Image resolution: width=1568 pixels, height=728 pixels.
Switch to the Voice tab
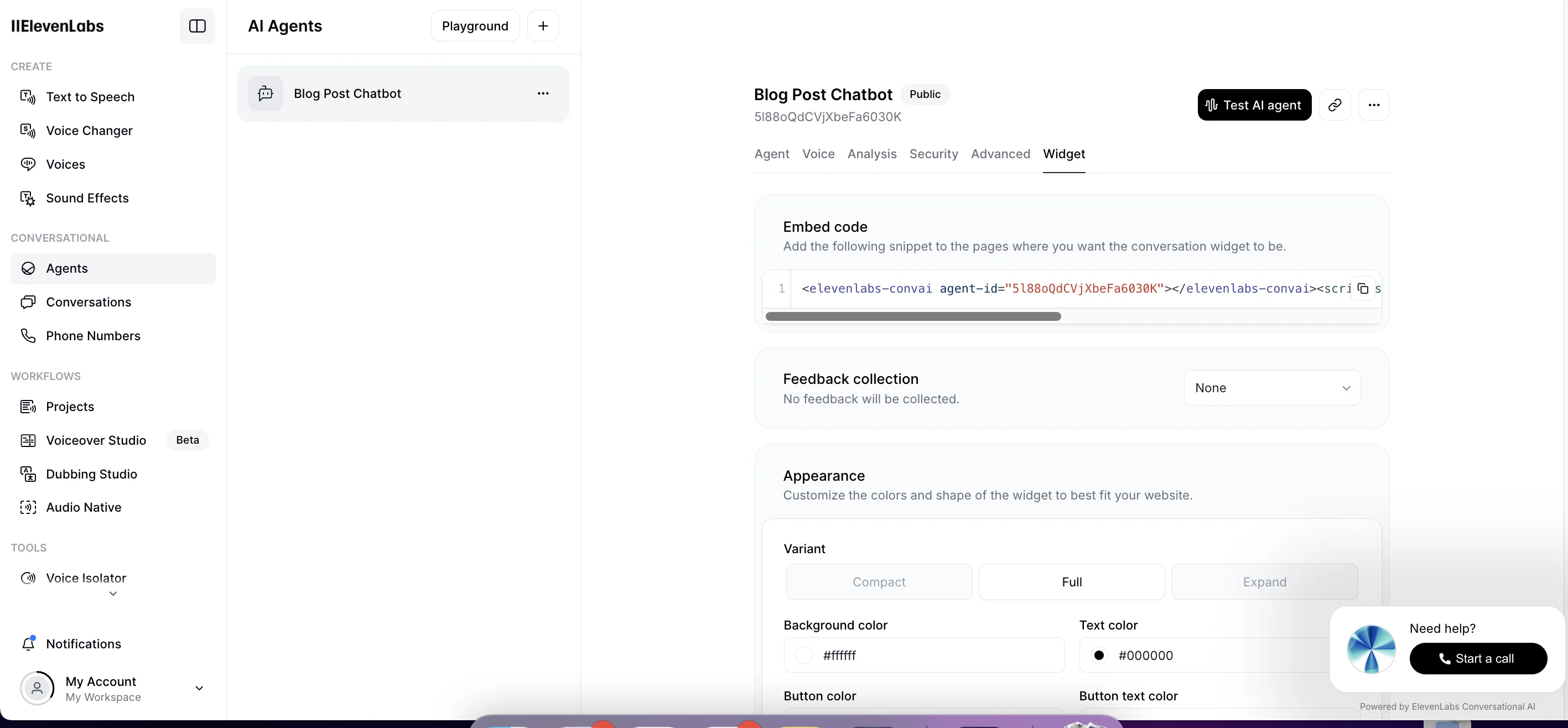pyautogui.click(x=818, y=153)
